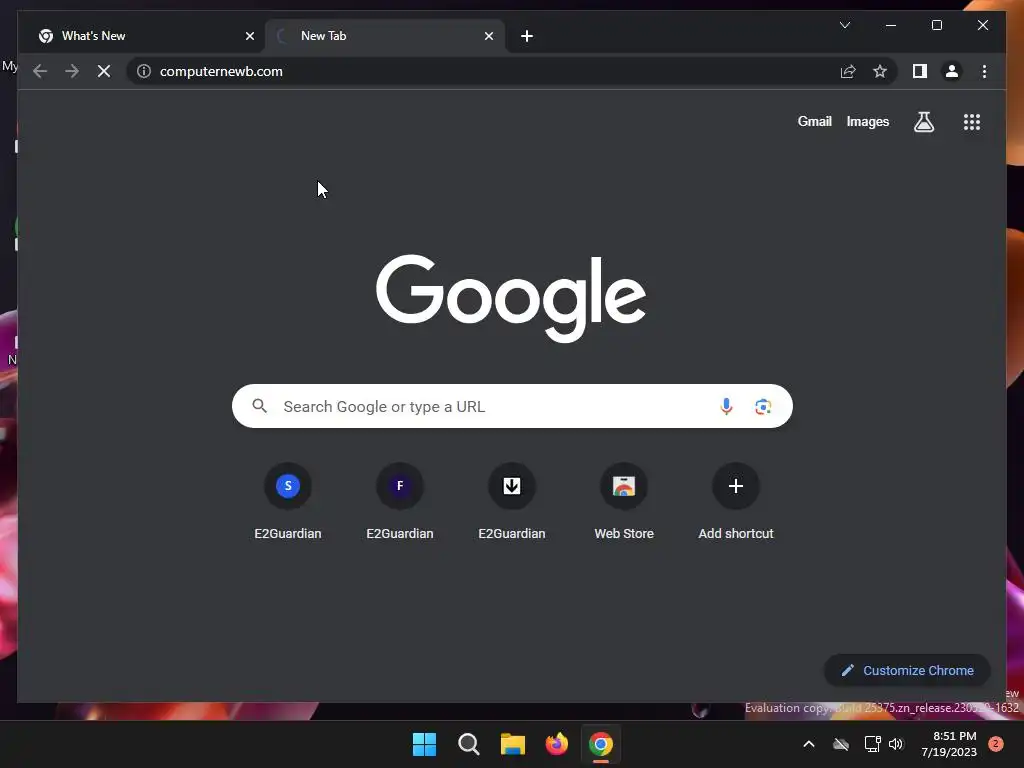Bookmark this tab with the star icon
This screenshot has height=768, width=1024.
coord(880,71)
